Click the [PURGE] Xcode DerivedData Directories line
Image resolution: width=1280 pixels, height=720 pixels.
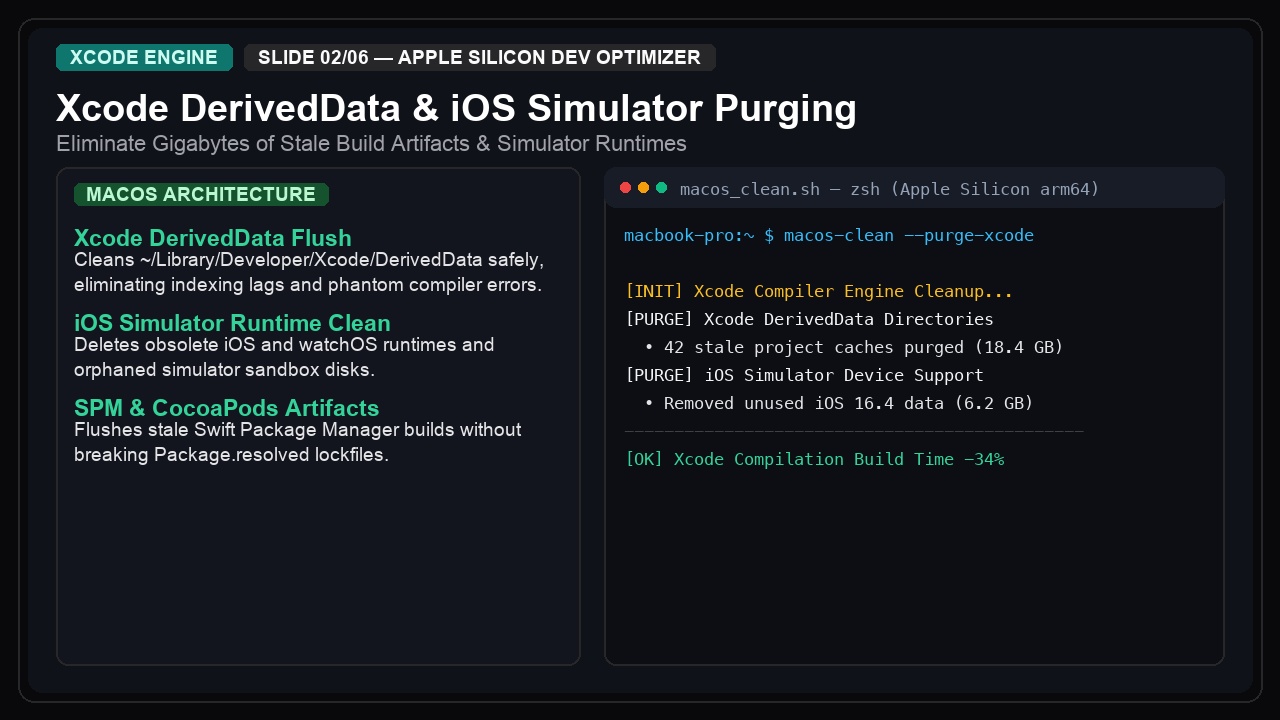click(x=809, y=320)
